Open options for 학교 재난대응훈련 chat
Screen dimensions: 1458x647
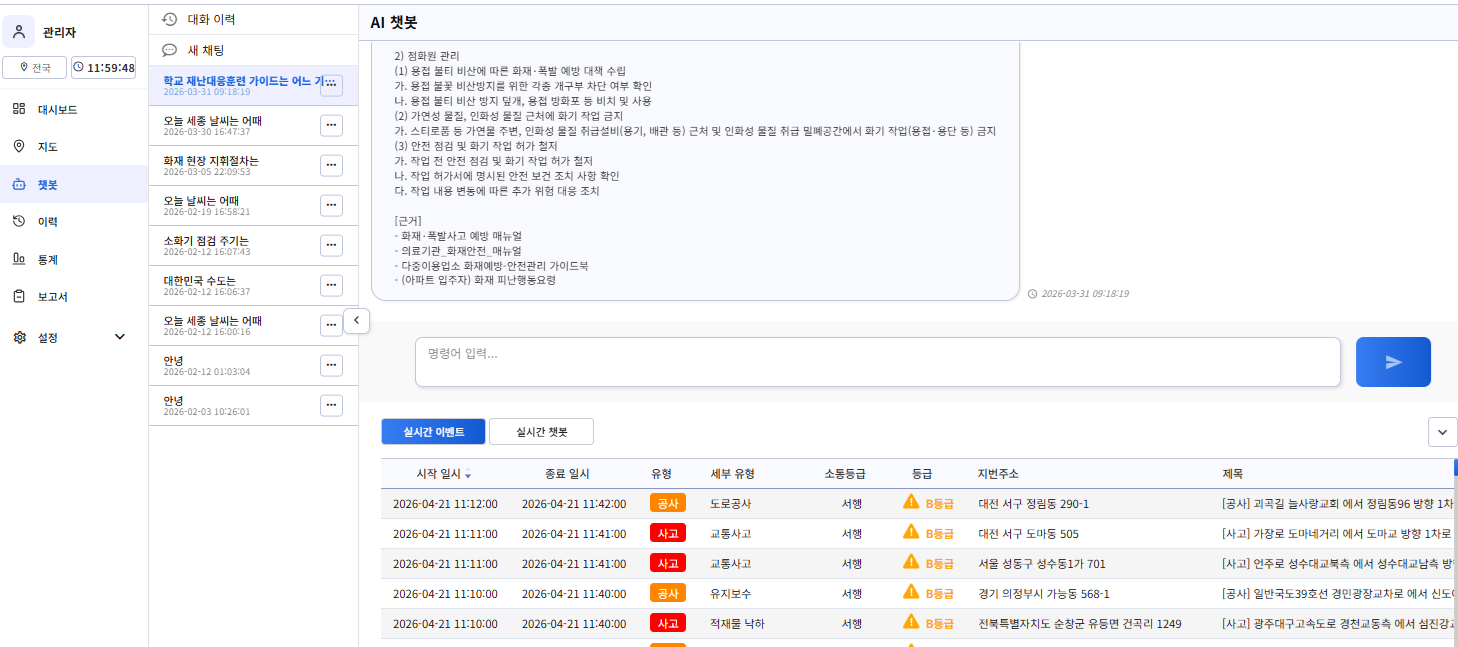pos(332,85)
